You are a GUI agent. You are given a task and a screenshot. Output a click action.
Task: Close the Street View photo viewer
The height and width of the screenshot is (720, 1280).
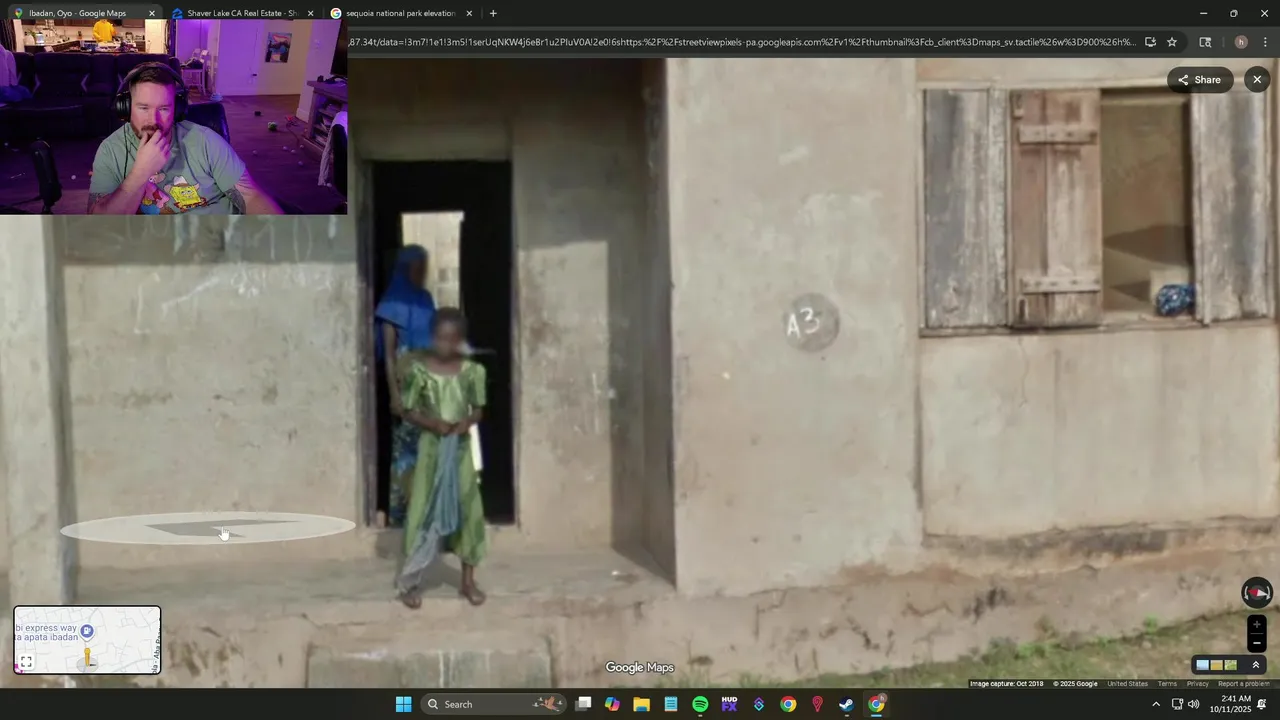tap(1257, 80)
